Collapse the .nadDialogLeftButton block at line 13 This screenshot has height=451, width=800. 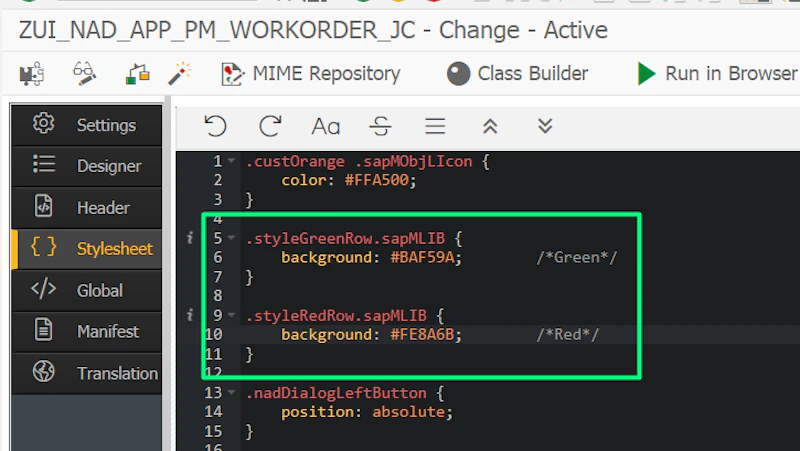tap(232, 393)
